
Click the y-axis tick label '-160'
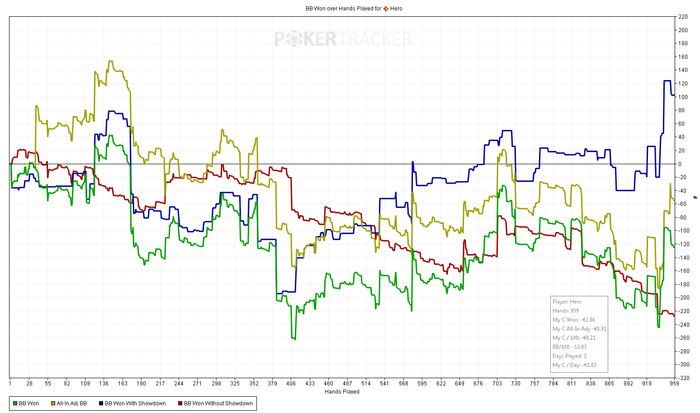pyautogui.click(x=684, y=271)
